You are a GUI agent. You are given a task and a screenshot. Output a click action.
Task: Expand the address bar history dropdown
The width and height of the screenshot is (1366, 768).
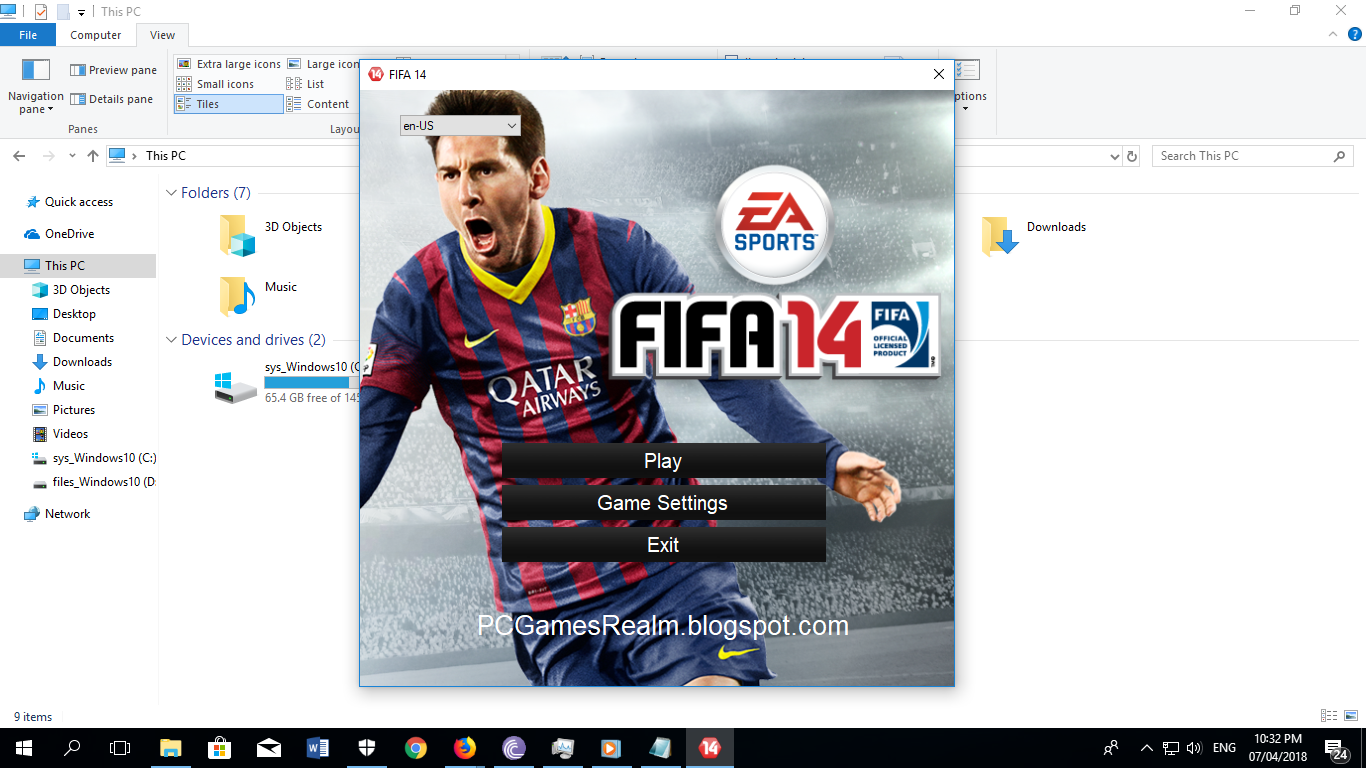tap(1115, 156)
